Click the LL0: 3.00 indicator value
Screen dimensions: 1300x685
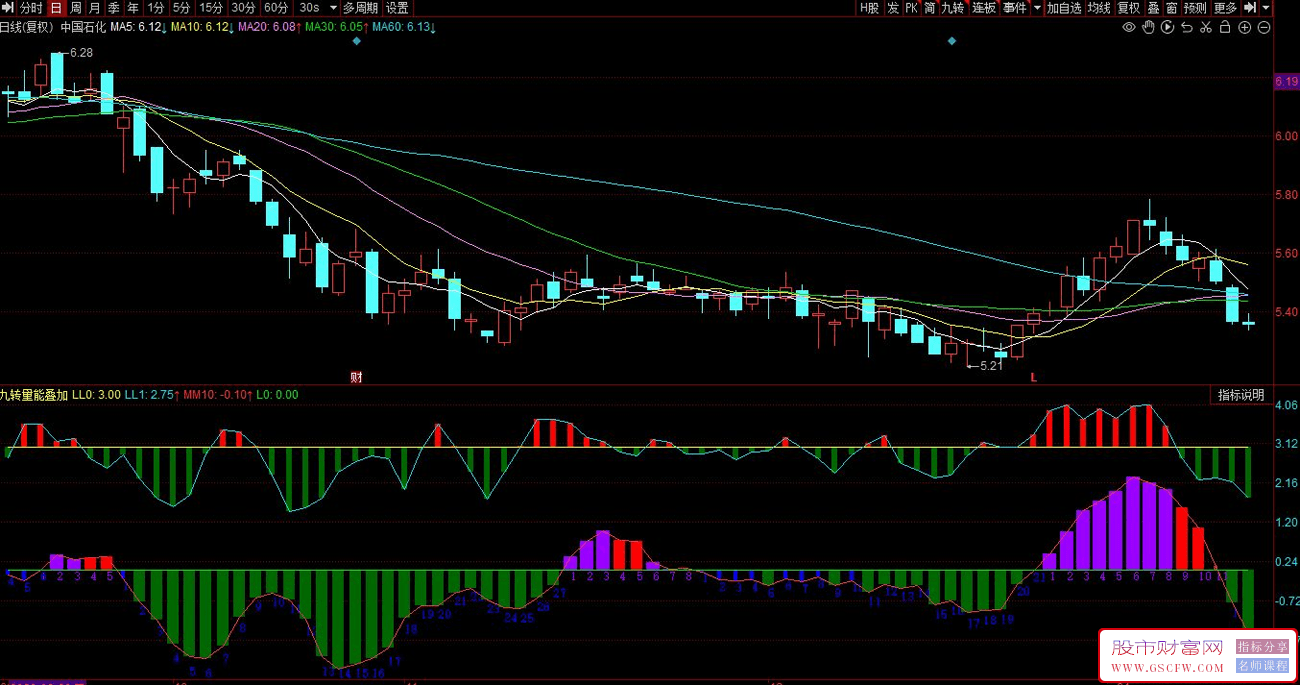[97, 395]
